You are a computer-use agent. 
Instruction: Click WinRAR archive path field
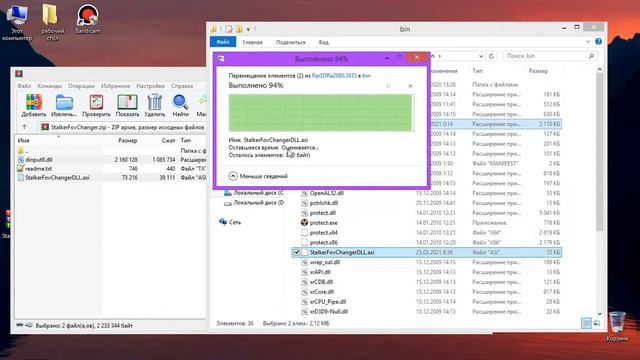pos(123,127)
